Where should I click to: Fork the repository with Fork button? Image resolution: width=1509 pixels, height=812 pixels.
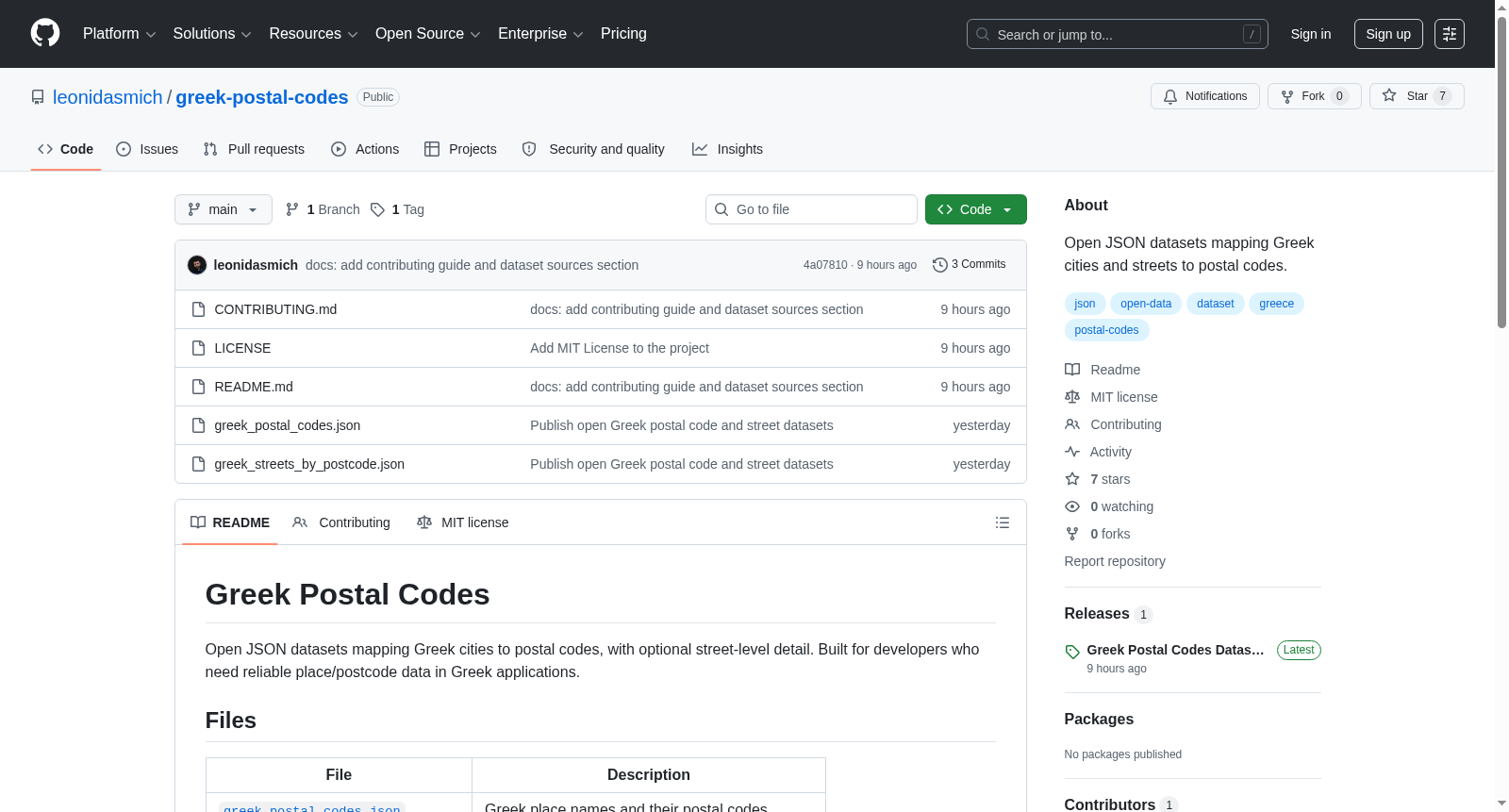[1315, 96]
